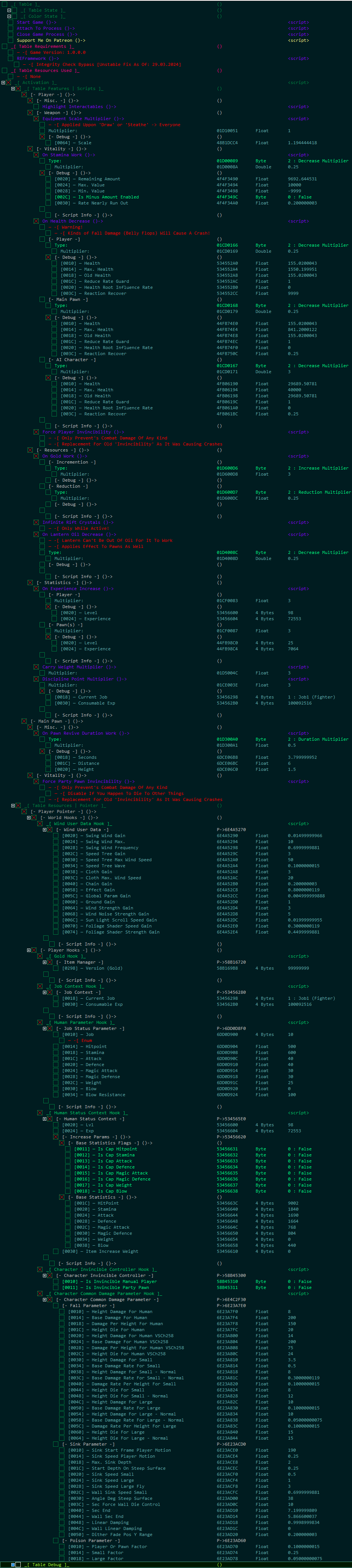Collapse the Table Features | Scripts group
The width and height of the screenshot is (352, 1568).
click(x=13, y=89)
